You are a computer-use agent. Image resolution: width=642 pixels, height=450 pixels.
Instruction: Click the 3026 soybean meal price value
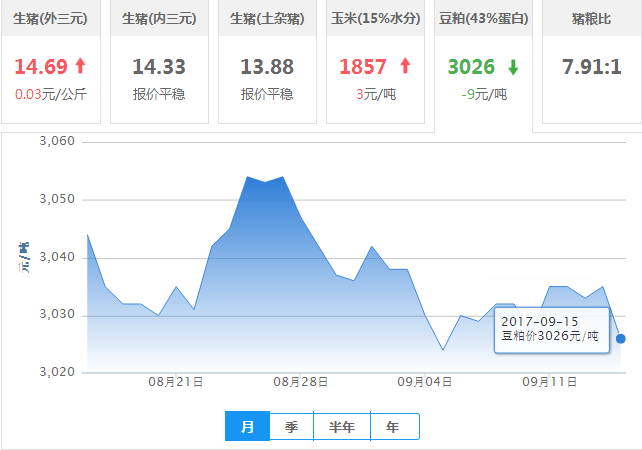471,67
